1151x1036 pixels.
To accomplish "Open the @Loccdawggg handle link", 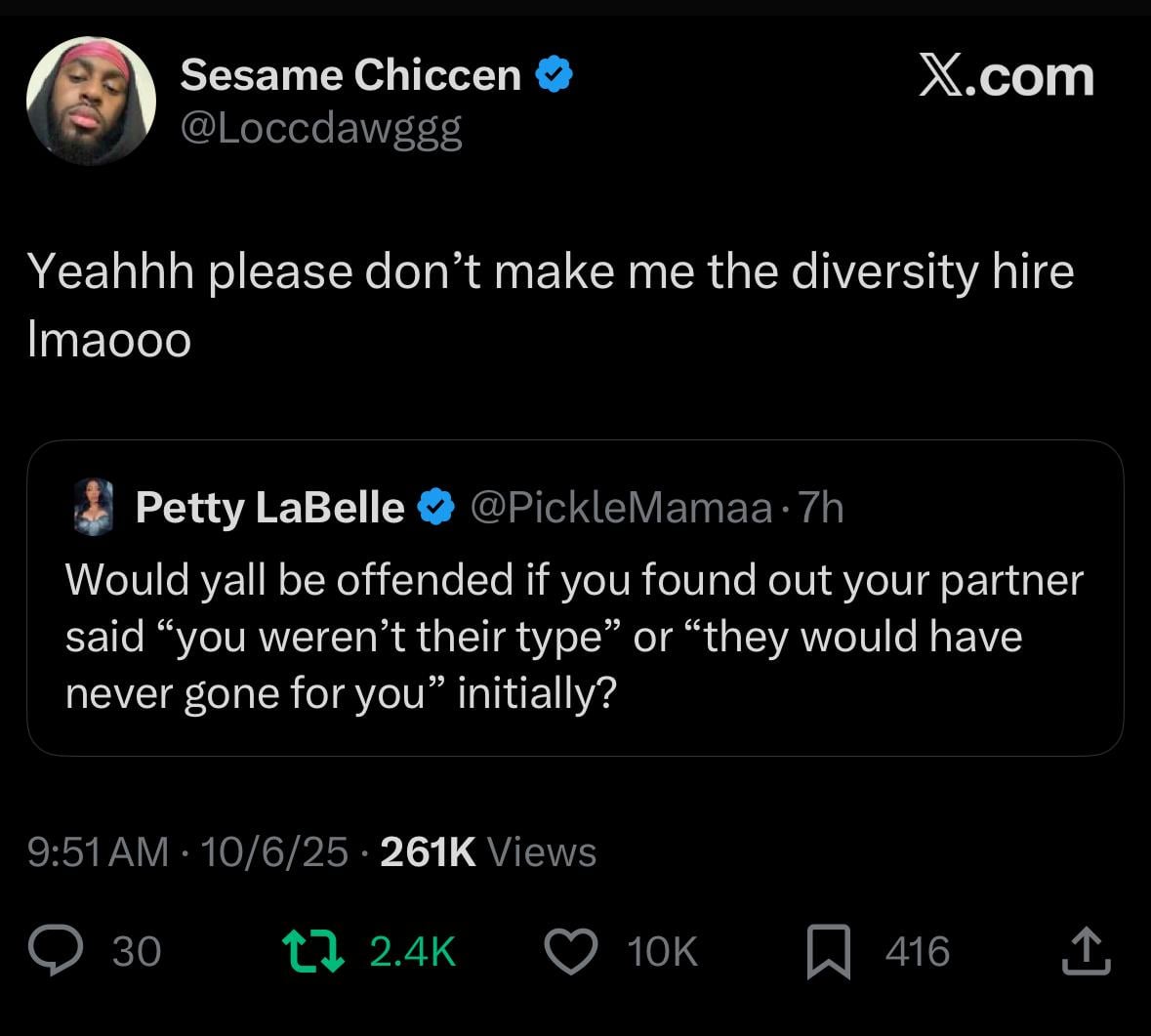I will point(321,129).
